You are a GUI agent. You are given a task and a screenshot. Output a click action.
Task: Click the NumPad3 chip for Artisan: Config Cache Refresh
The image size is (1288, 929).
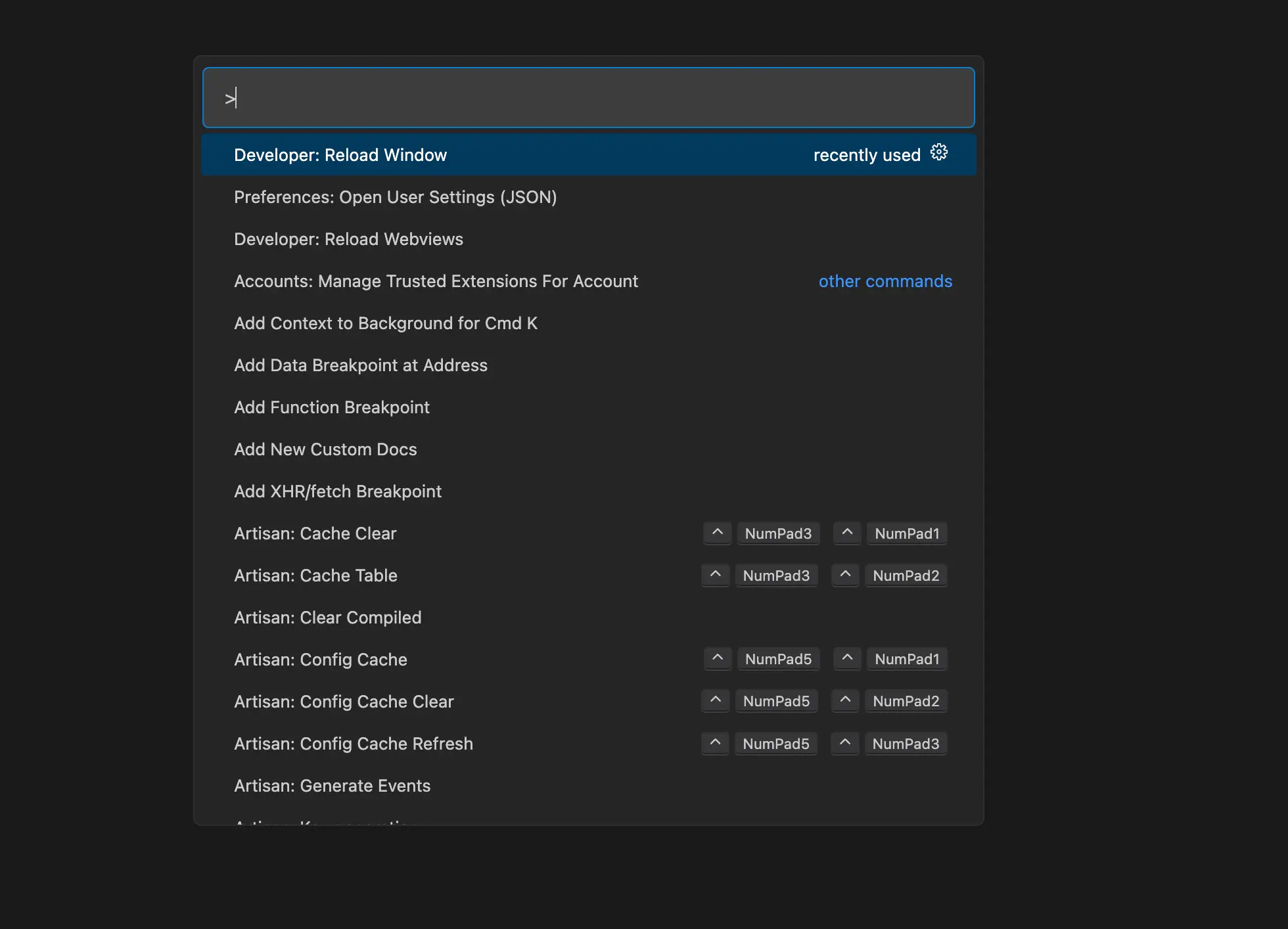click(906, 743)
